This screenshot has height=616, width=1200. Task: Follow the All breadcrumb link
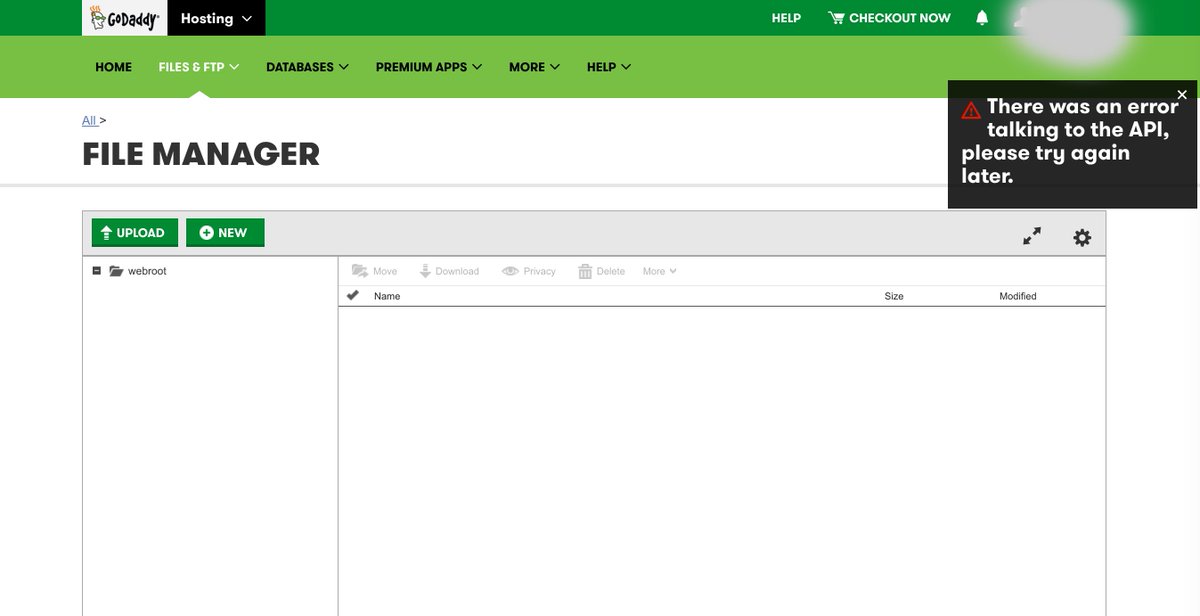click(x=89, y=120)
